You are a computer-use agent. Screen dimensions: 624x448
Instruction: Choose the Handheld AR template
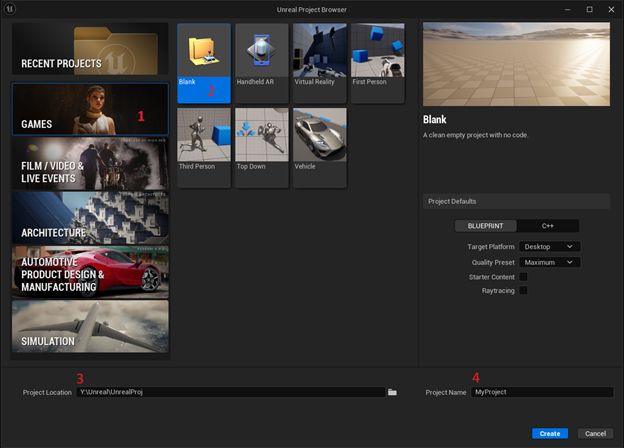(262, 62)
